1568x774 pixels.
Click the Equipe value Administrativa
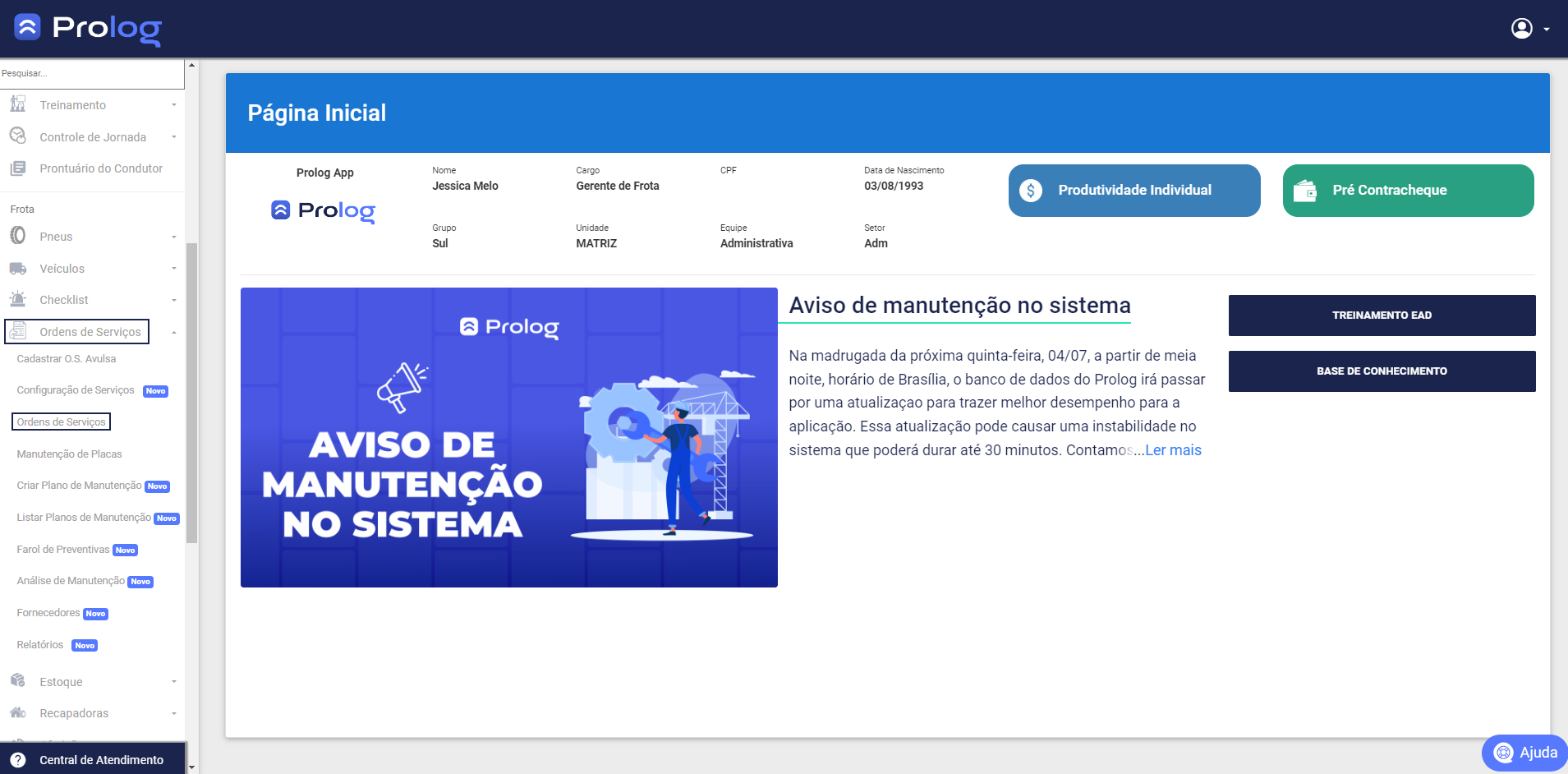point(756,243)
